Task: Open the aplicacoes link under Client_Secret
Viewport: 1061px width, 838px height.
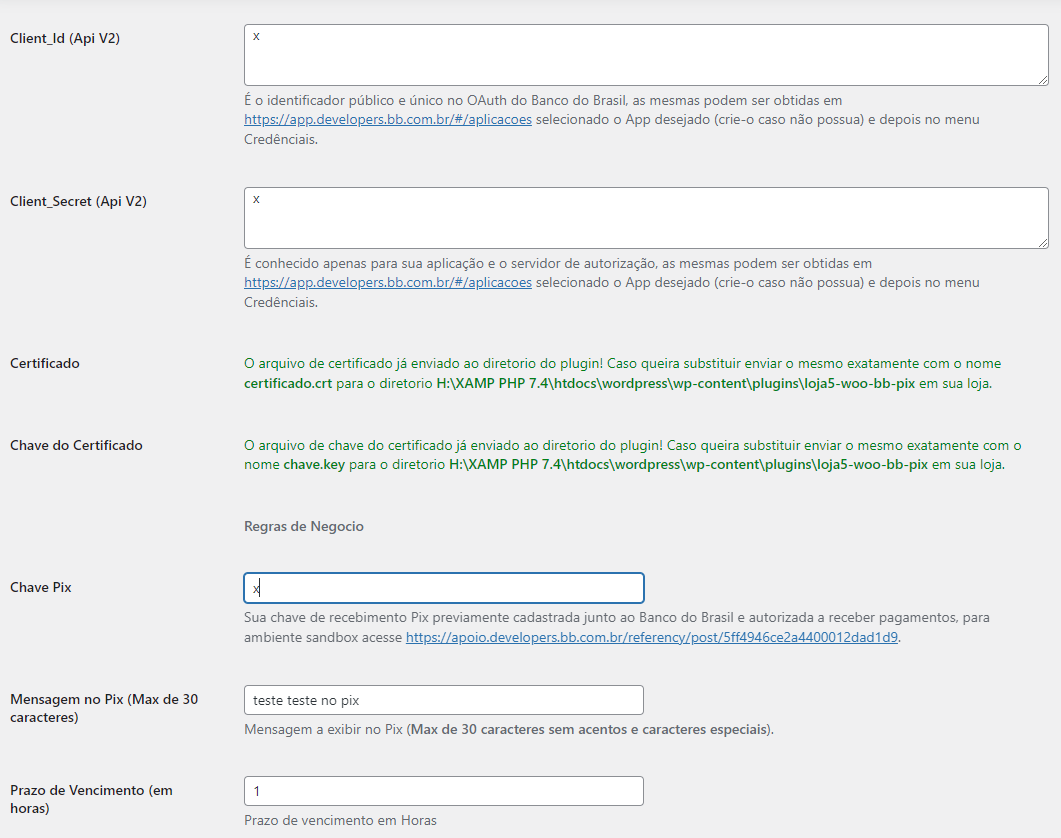Action: tap(388, 282)
